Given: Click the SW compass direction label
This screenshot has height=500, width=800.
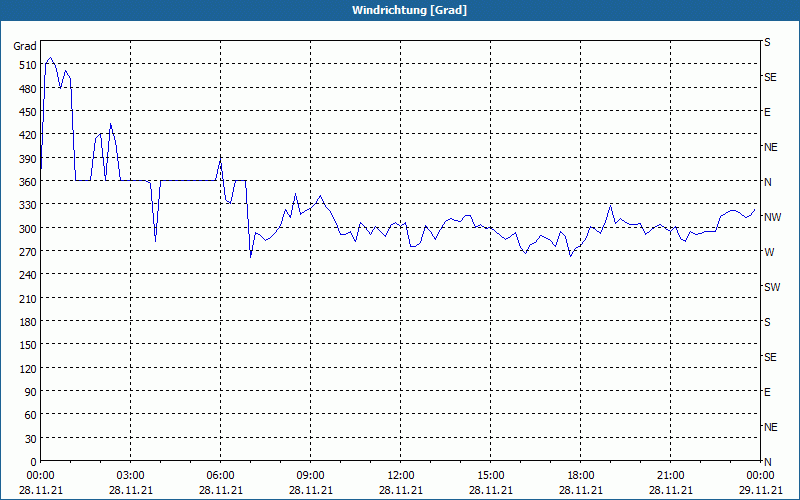Looking at the screenshot, I should coord(771,287).
